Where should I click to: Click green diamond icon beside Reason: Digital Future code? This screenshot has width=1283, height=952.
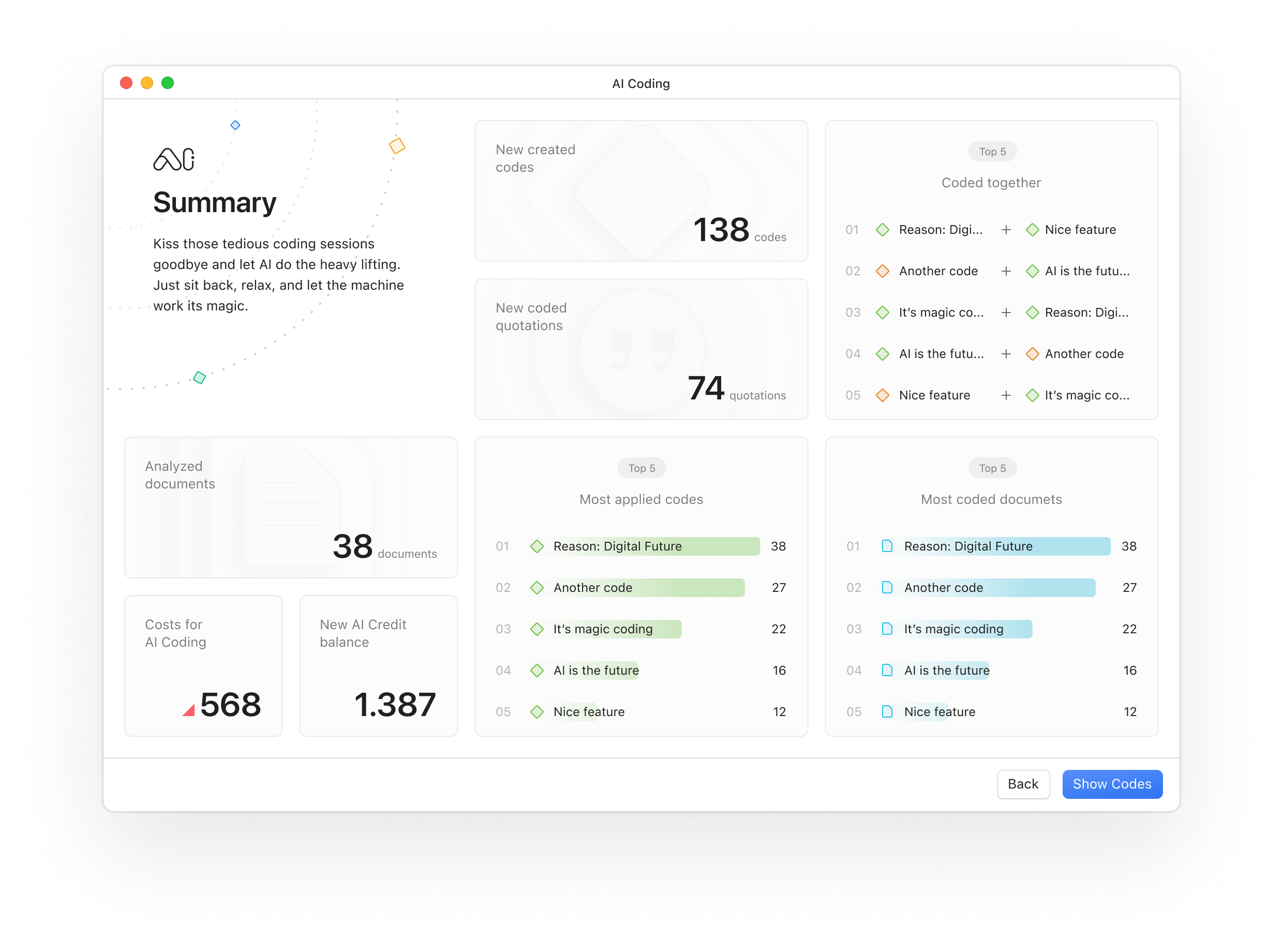pyautogui.click(x=537, y=546)
